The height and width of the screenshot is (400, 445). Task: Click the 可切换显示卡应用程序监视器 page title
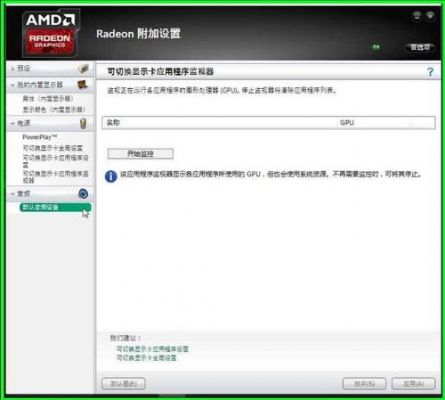tap(160, 72)
